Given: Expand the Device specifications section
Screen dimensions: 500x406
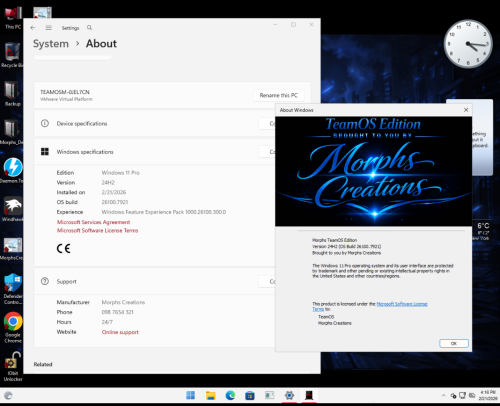Looking at the screenshot, I should [x=156, y=124].
